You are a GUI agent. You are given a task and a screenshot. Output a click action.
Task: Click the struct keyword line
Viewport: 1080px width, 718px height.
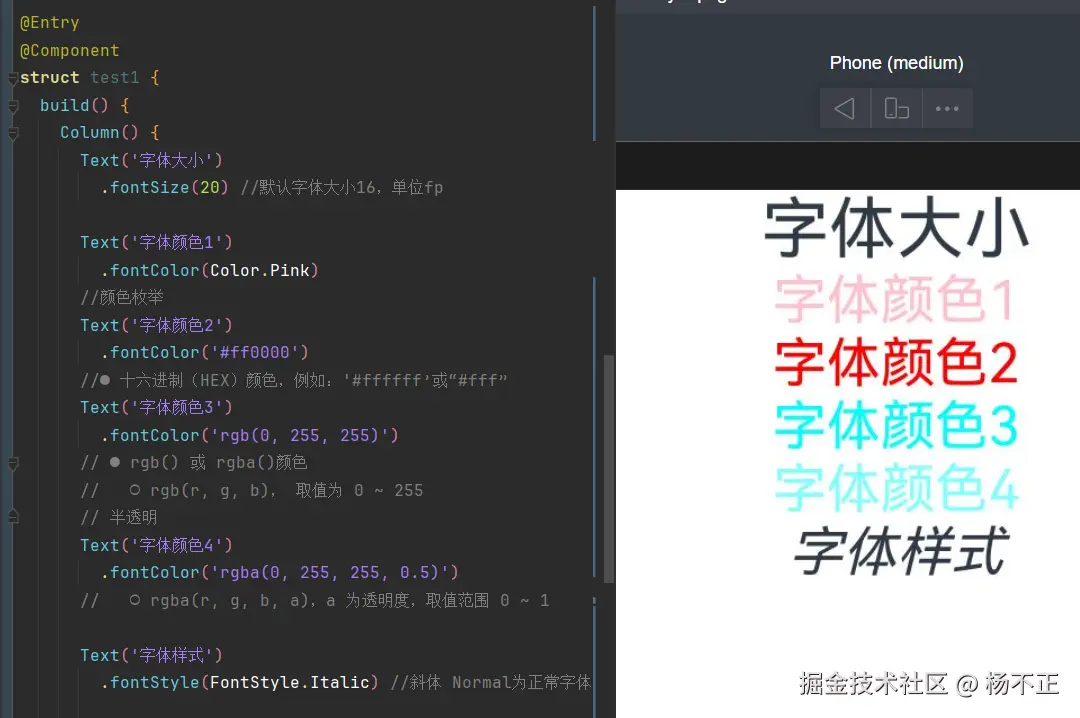click(x=90, y=78)
